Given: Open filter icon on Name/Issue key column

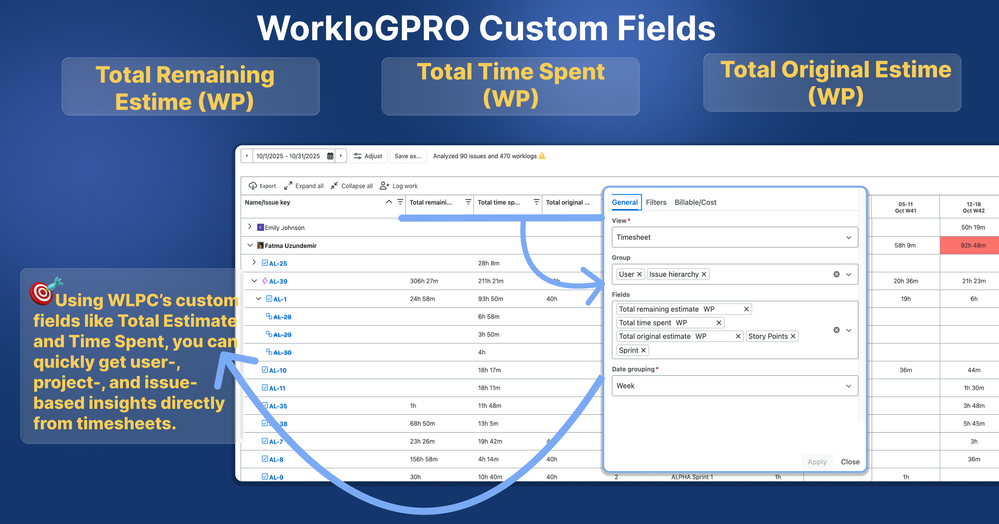Looking at the screenshot, I should [x=400, y=202].
